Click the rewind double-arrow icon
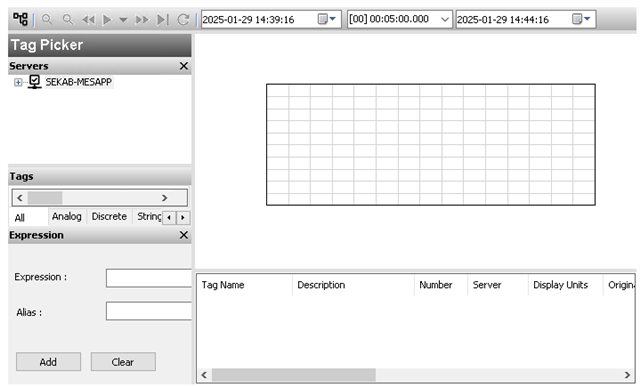This screenshot has height=387, width=640. (x=88, y=19)
